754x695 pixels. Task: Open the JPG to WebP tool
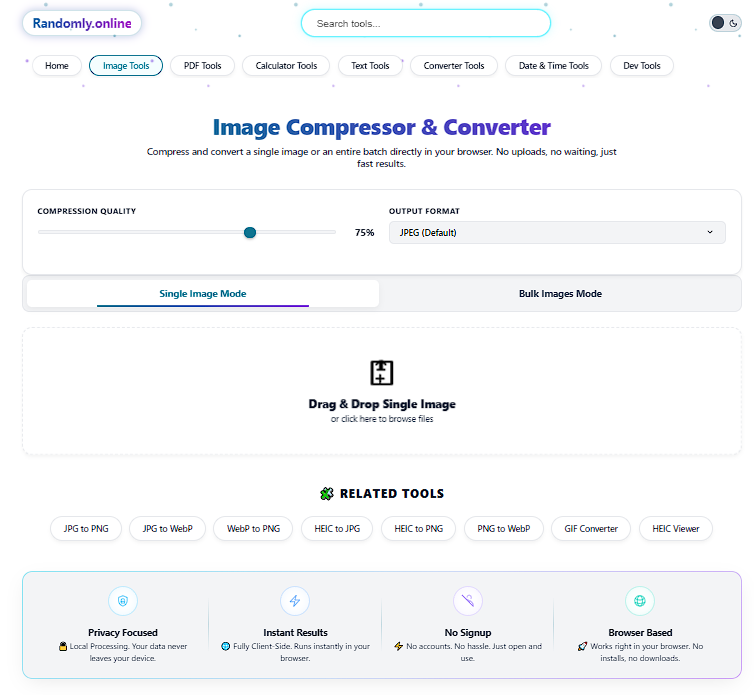167,529
